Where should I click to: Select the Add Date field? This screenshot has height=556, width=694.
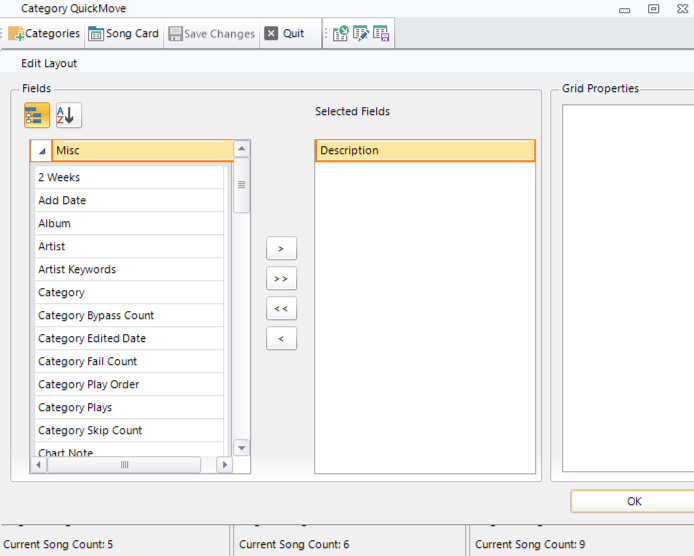click(62, 200)
